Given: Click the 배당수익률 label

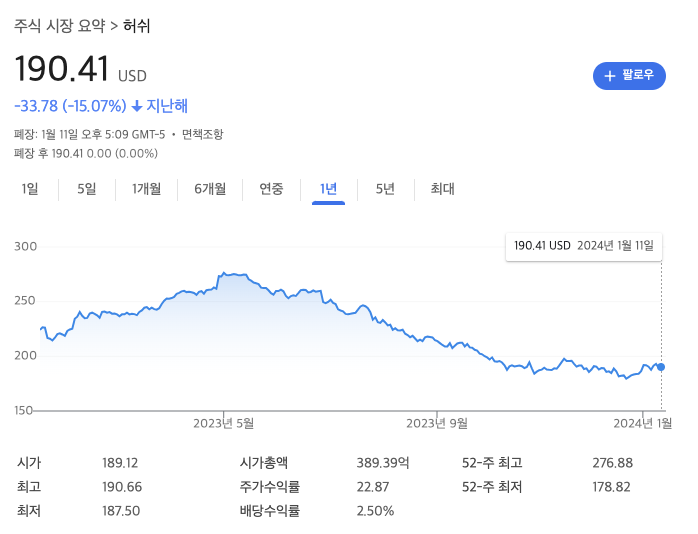Looking at the screenshot, I should tap(270, 511).
